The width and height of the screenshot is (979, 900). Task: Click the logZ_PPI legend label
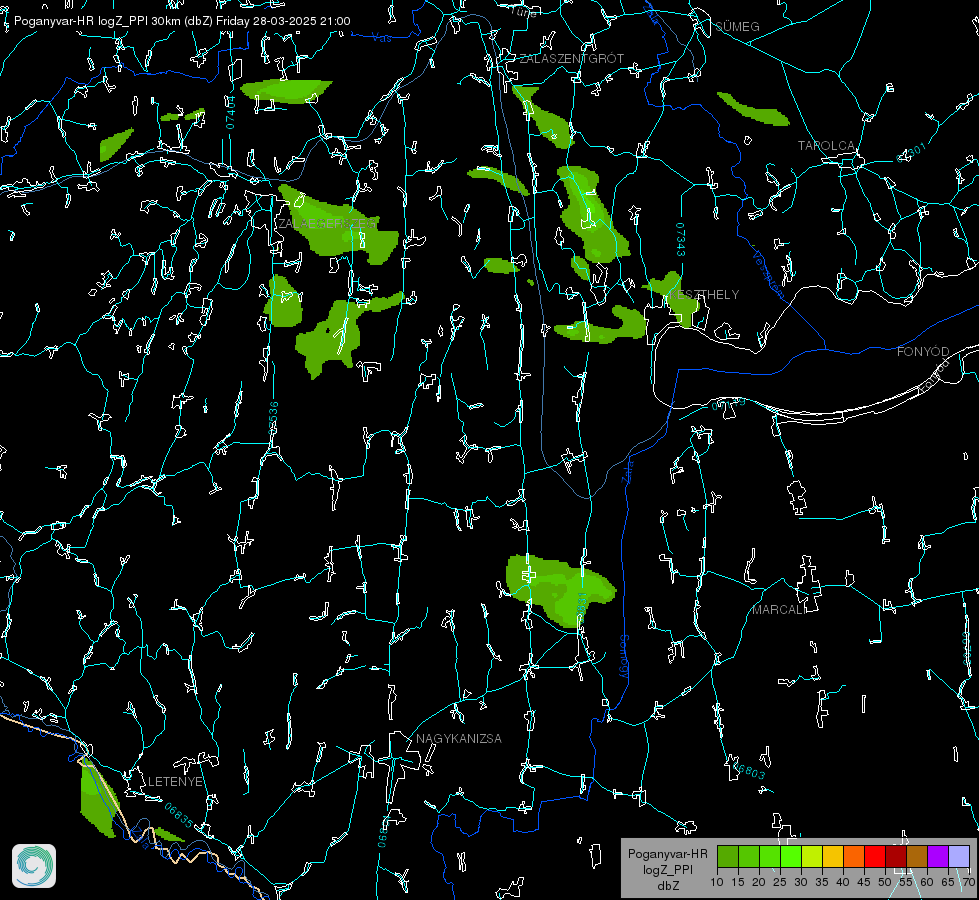pos(667,870)
